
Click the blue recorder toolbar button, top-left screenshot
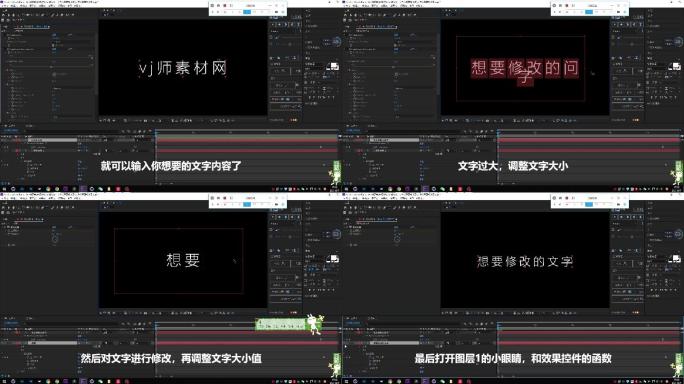tap(247, 12)
